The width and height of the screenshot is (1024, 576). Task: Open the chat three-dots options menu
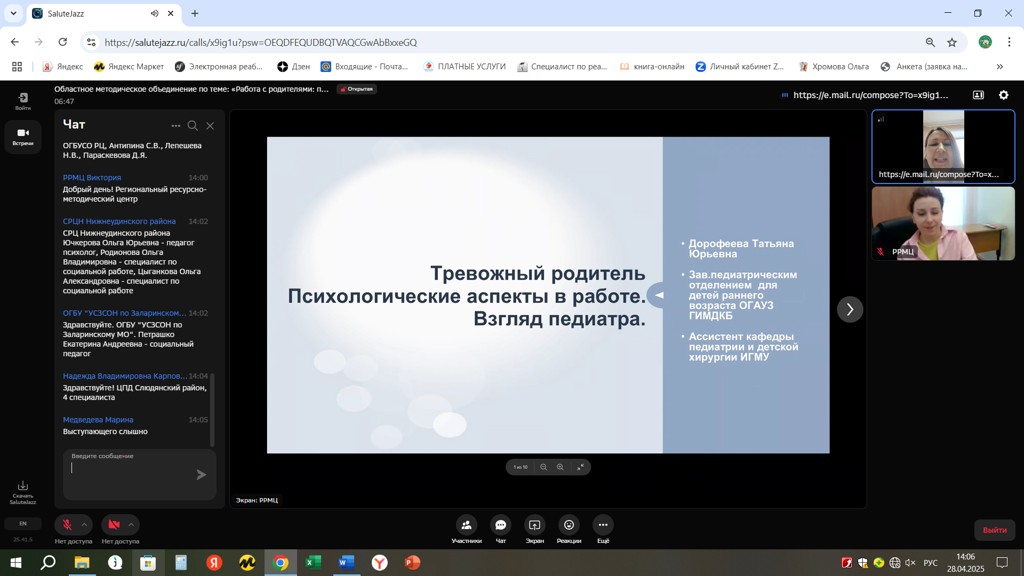tap(176, 126)
